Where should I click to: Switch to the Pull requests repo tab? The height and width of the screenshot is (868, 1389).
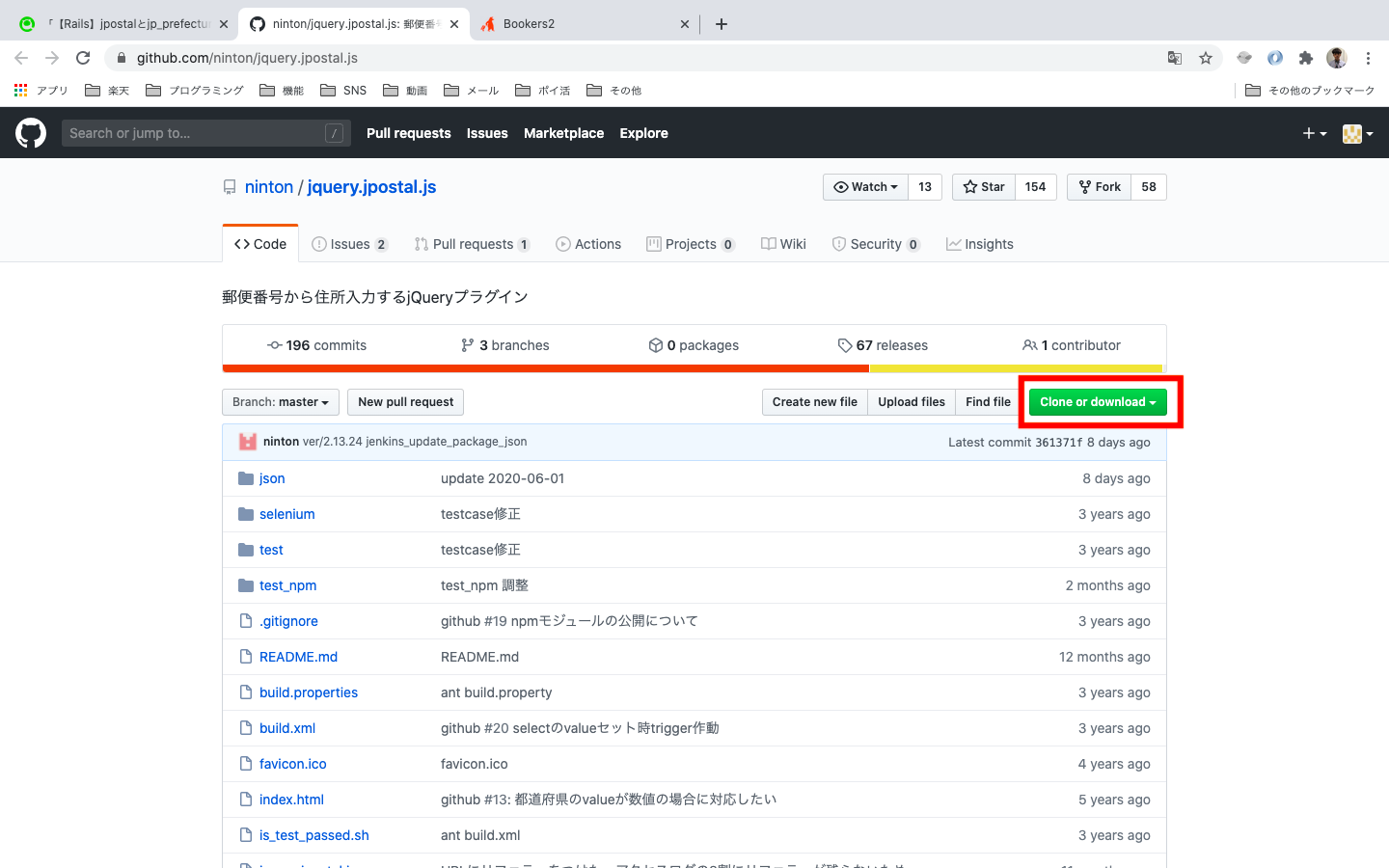[x=472, y=244]
